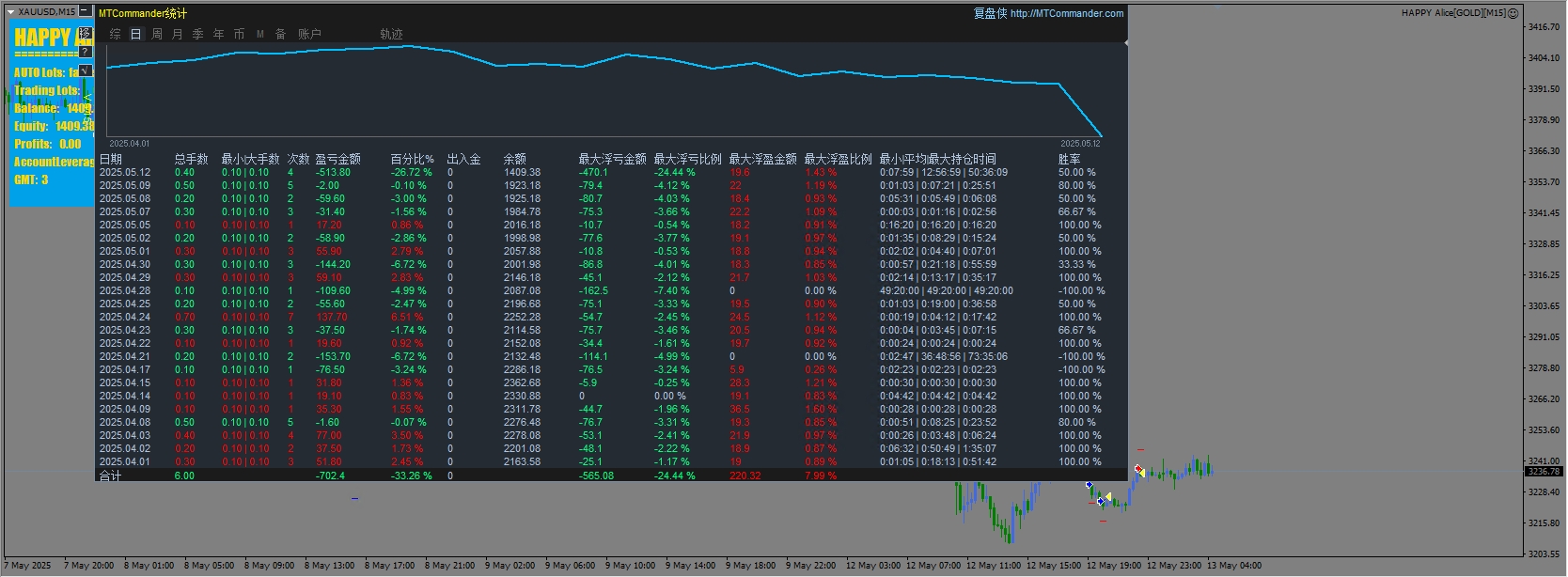Screen dimensions: 1568x577
Task: Click the smiley face expert advisor icon
Action: coord(1513,13)
